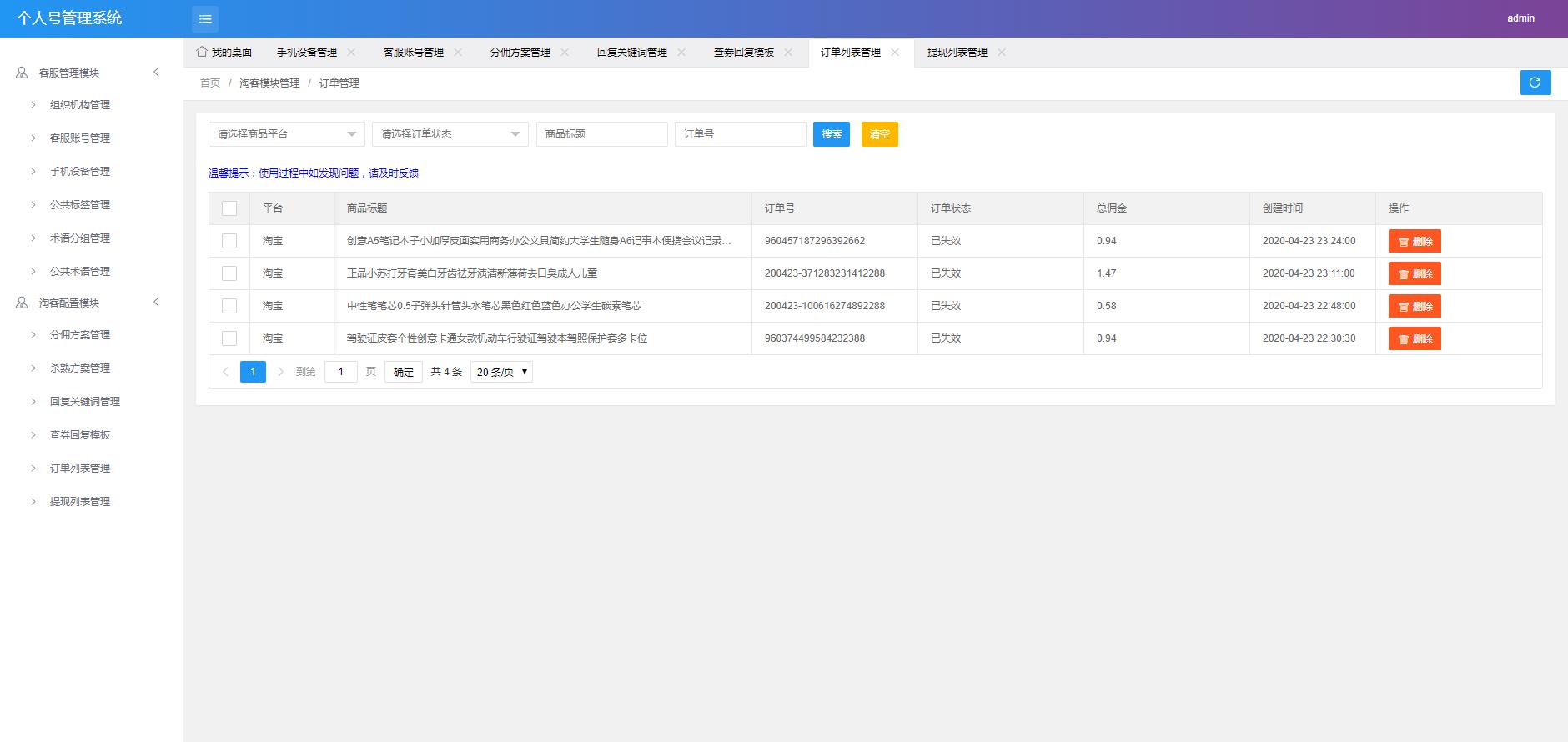Viewport: 1568px width, 742px height.
Task: Toggle the sidebar hamburger menu icon
Action: pos(205,18)
